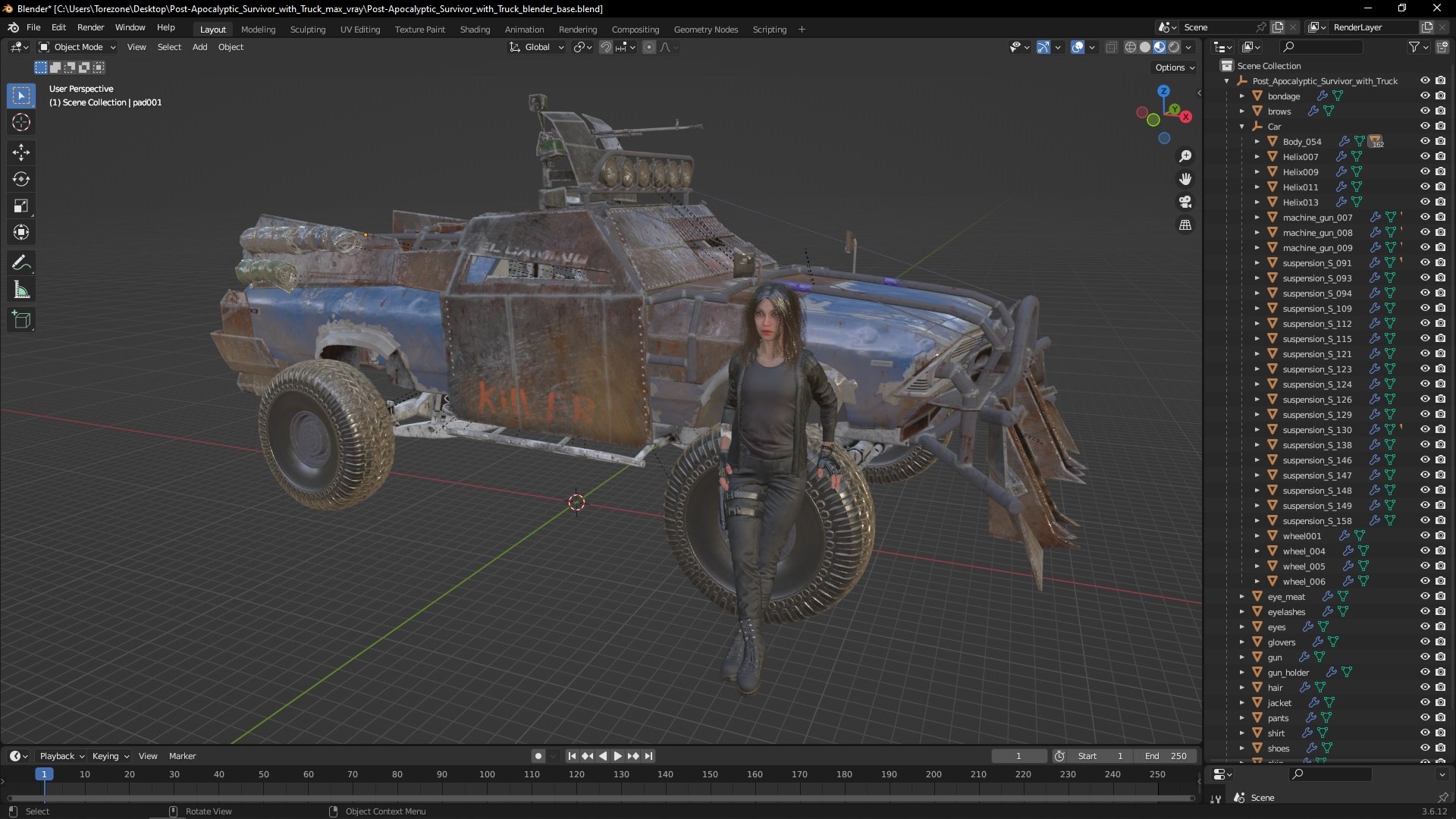Expand the jacket tree item
Screen dimensions: 1456x819
[x=1242, y=703]
